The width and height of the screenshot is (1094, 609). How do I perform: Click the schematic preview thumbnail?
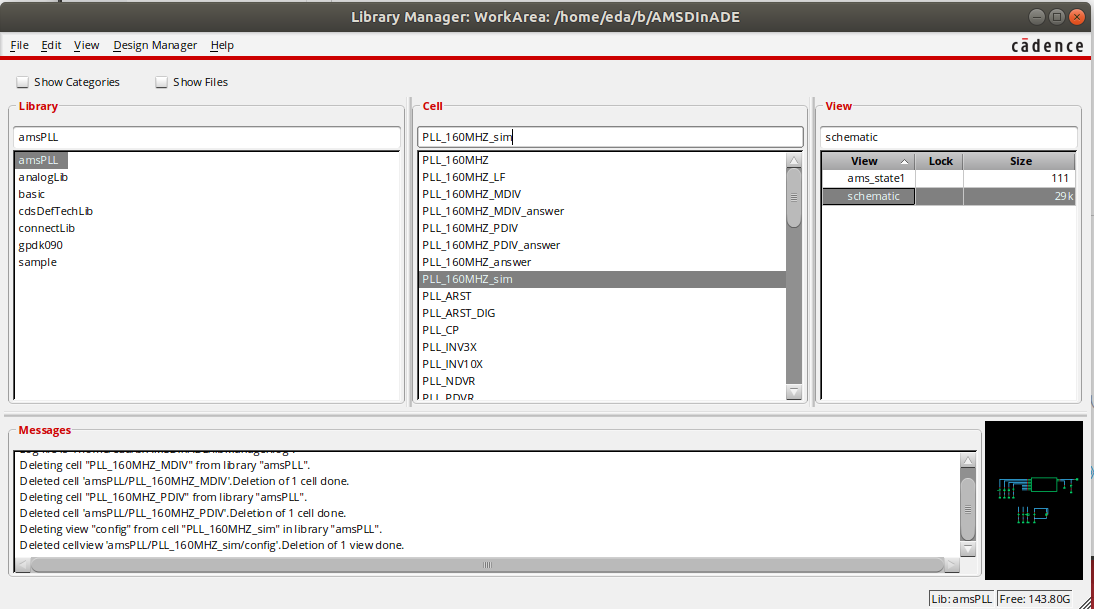point(1034,500)
